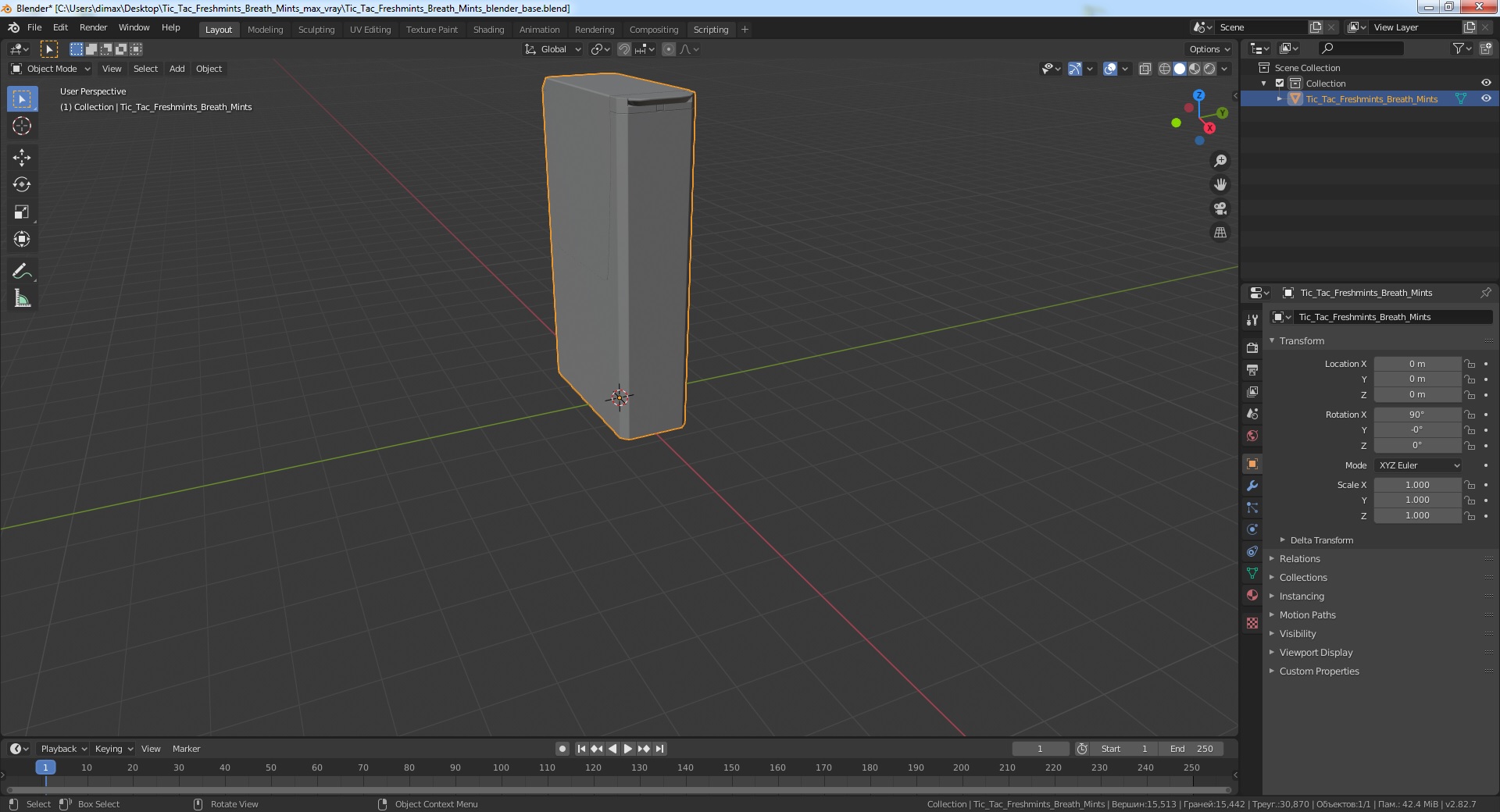Open the Texture properties checker tab
The image size is (1500, 812).
coord(1252,623)
